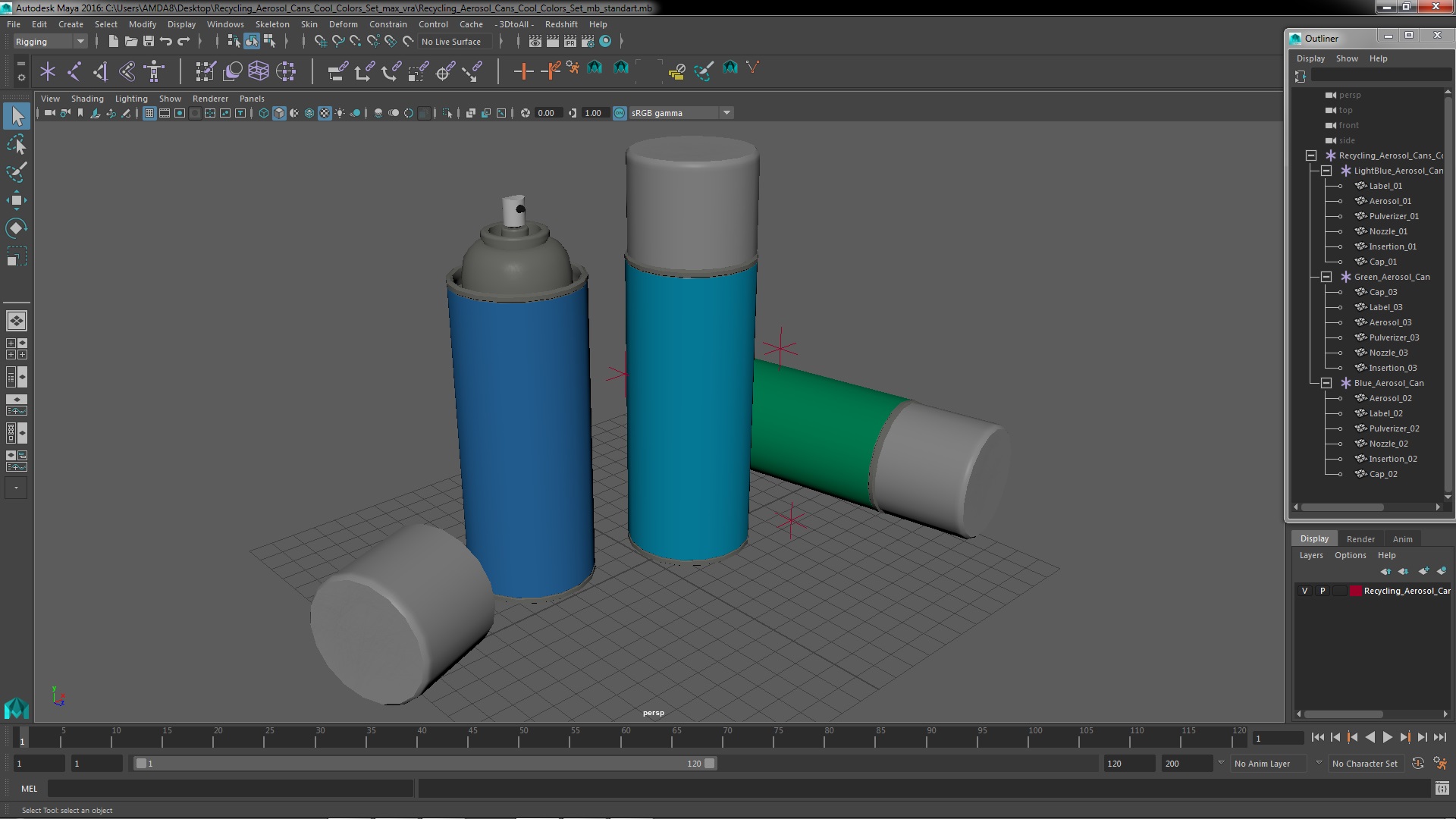Click the Undo arrow icon
Image resolution: width=1456 pixels, height=819 pixels.
pyautogui.click(x=166, y=42)
